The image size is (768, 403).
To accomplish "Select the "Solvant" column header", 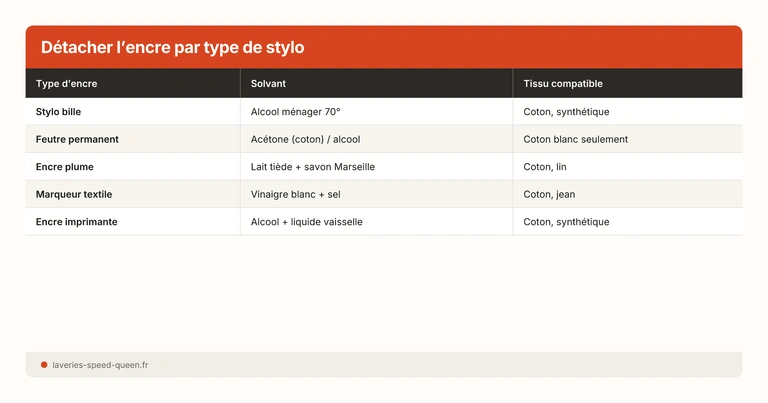I will point(268,84).
